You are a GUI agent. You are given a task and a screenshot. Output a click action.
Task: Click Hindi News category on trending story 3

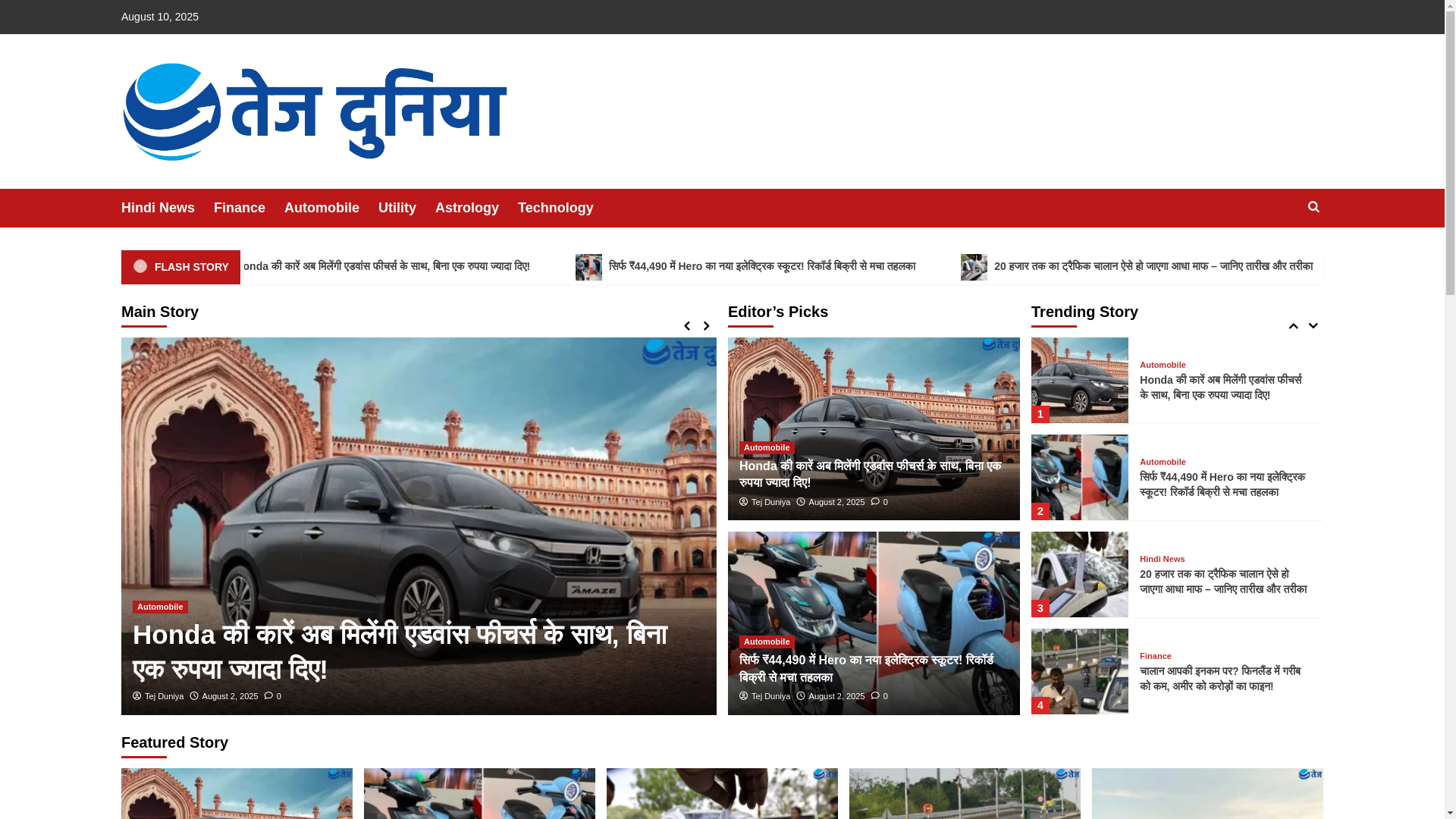tap(1162, 559)
